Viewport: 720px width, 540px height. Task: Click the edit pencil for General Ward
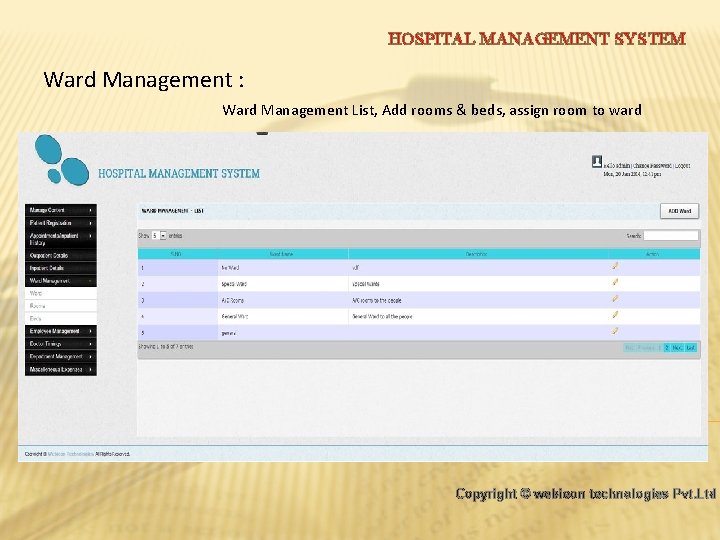pos(615,315)
